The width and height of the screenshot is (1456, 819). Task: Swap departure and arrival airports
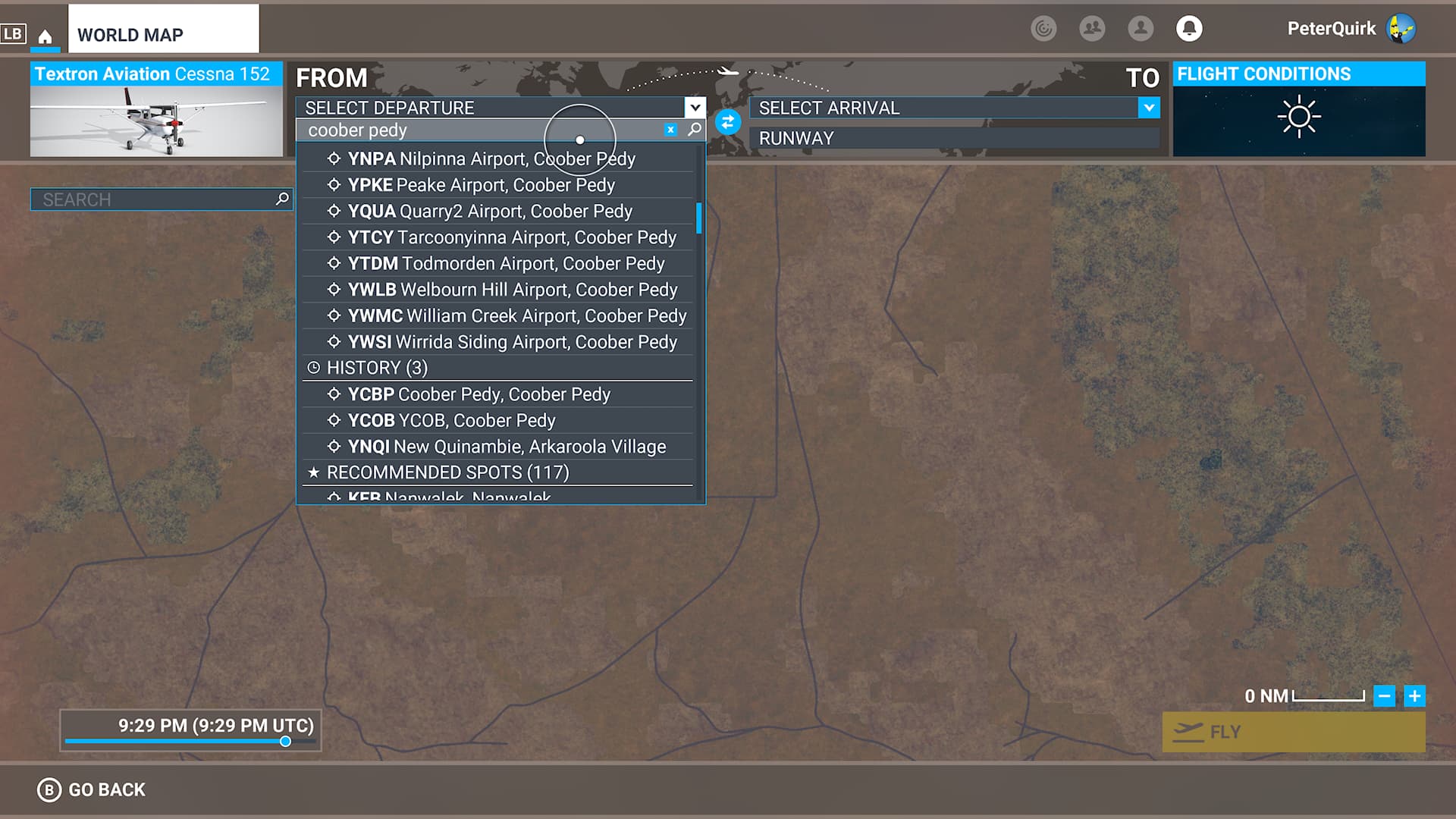[727, 121]
